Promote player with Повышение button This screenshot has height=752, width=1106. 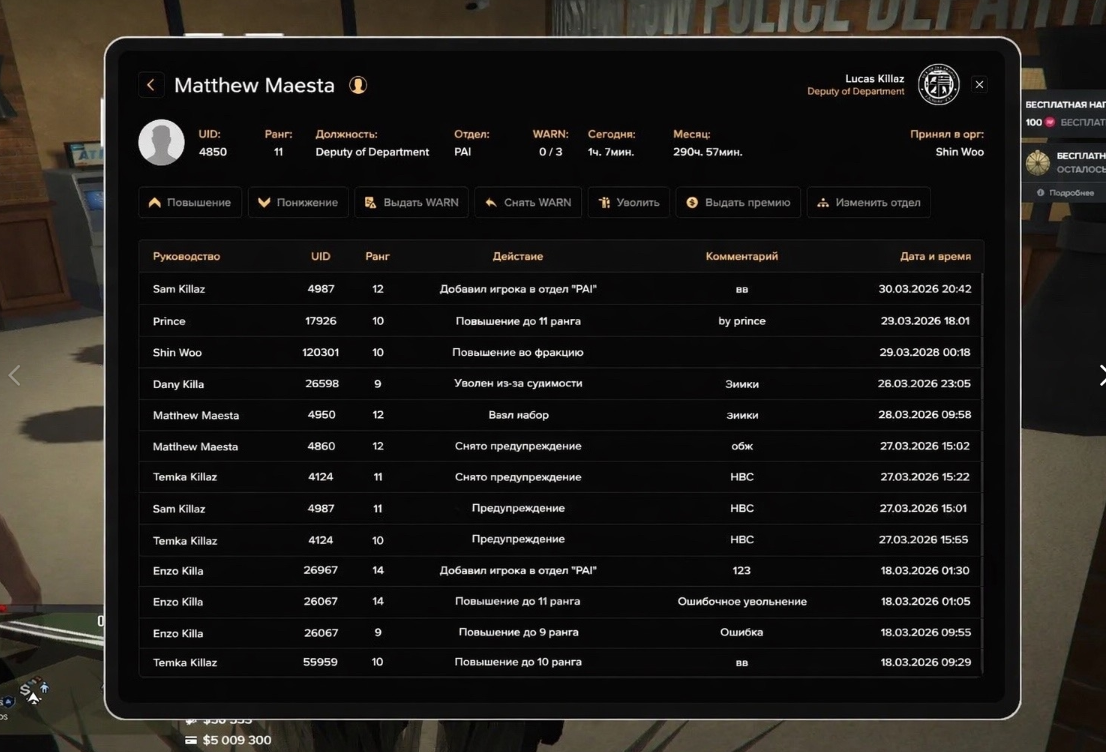190,202
